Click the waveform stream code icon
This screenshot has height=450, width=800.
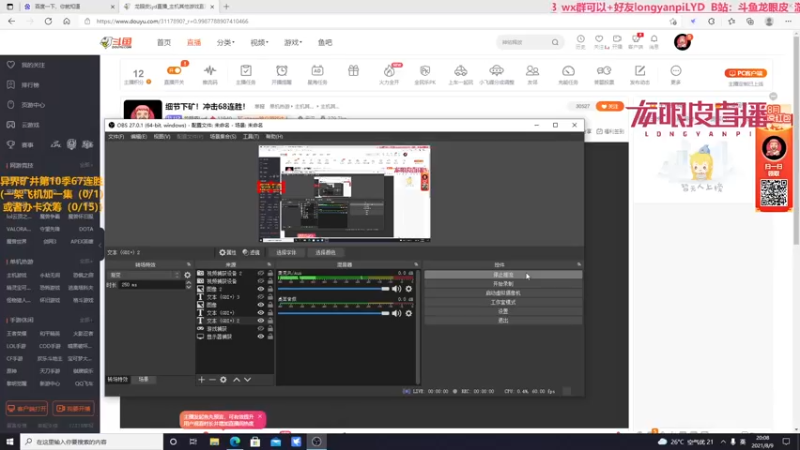click(x=210, y=71)
